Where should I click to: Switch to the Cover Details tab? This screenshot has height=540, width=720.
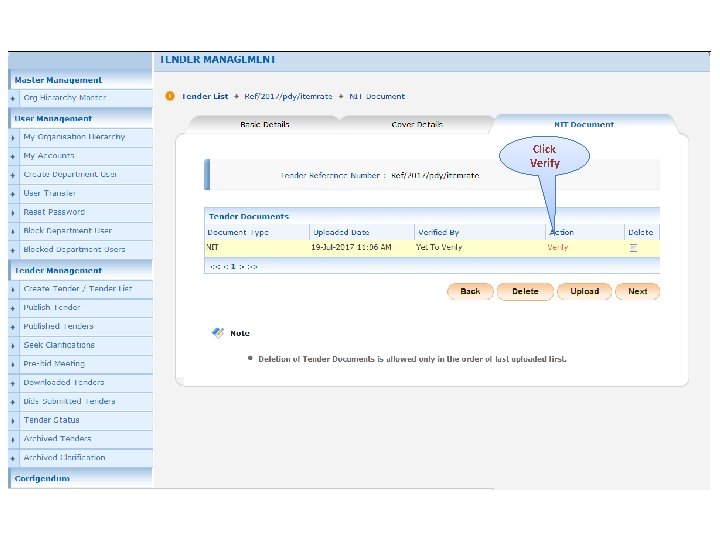(x=417, y=124)
